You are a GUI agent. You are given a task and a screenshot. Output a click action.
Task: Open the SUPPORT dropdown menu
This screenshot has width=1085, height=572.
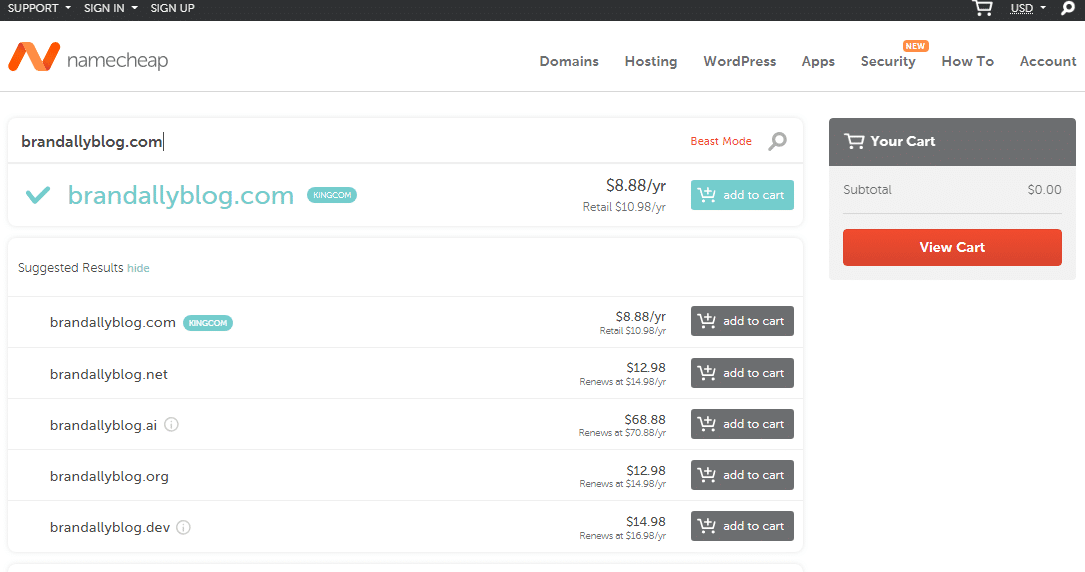click(x=39, y=8)
